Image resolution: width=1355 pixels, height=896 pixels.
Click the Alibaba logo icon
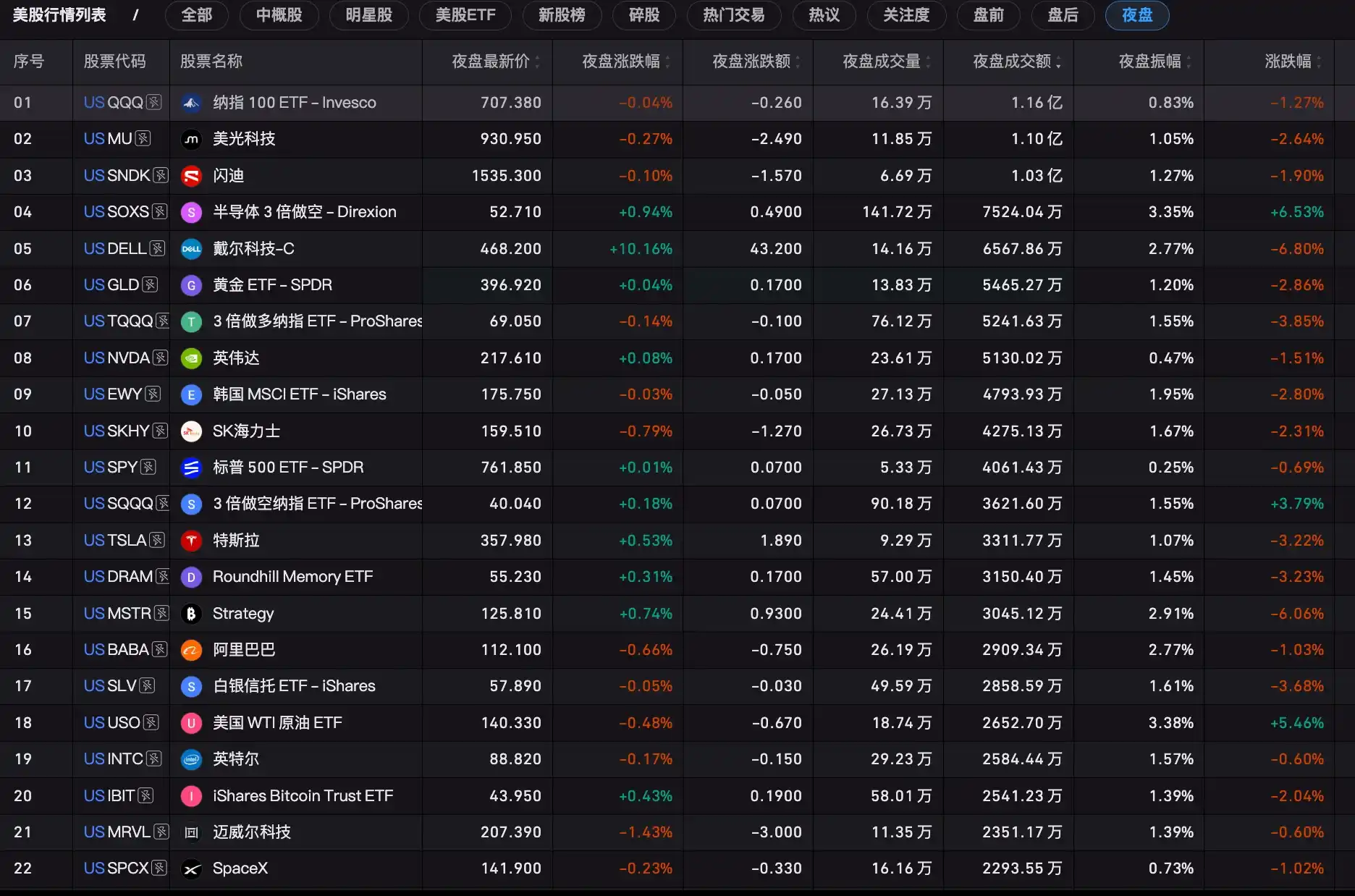click(191, 650)
